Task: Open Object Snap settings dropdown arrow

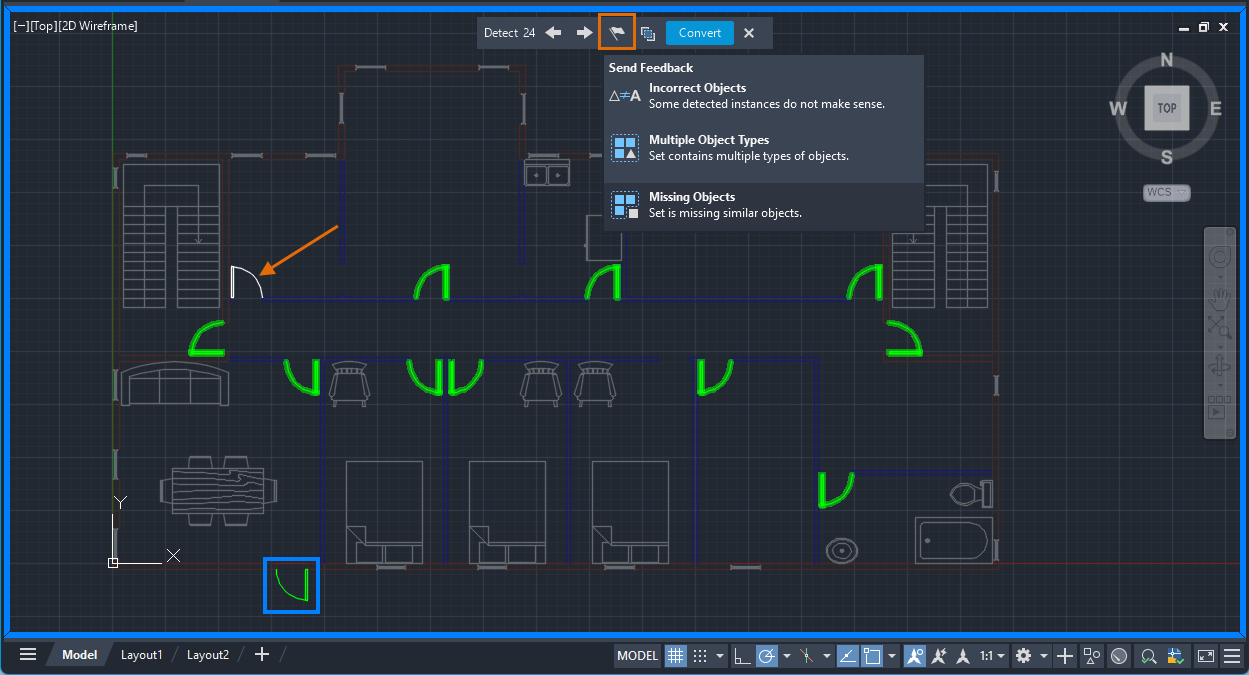Action: [x=891, y=657]
